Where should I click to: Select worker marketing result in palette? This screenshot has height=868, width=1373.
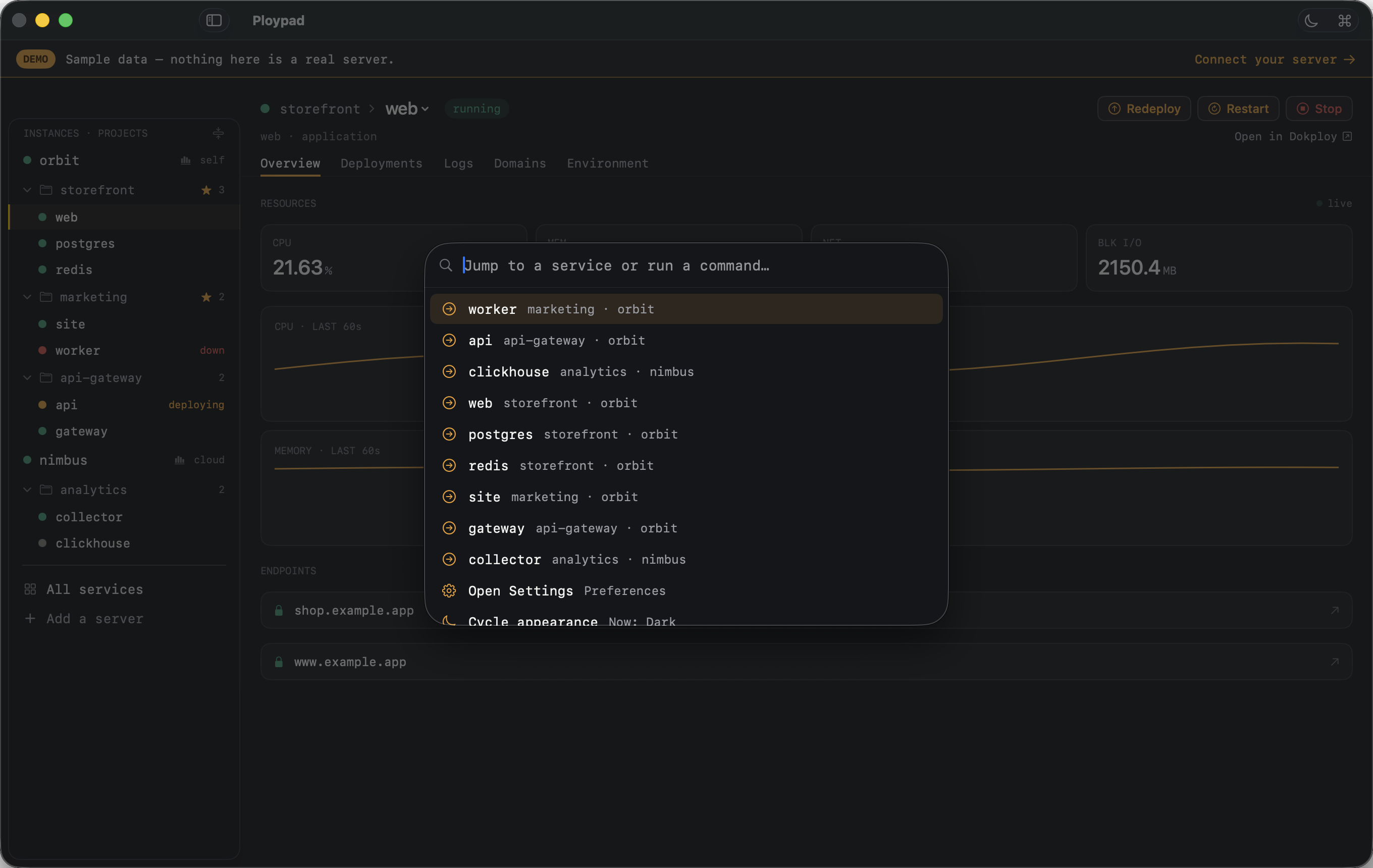click(x=686, y=309)
